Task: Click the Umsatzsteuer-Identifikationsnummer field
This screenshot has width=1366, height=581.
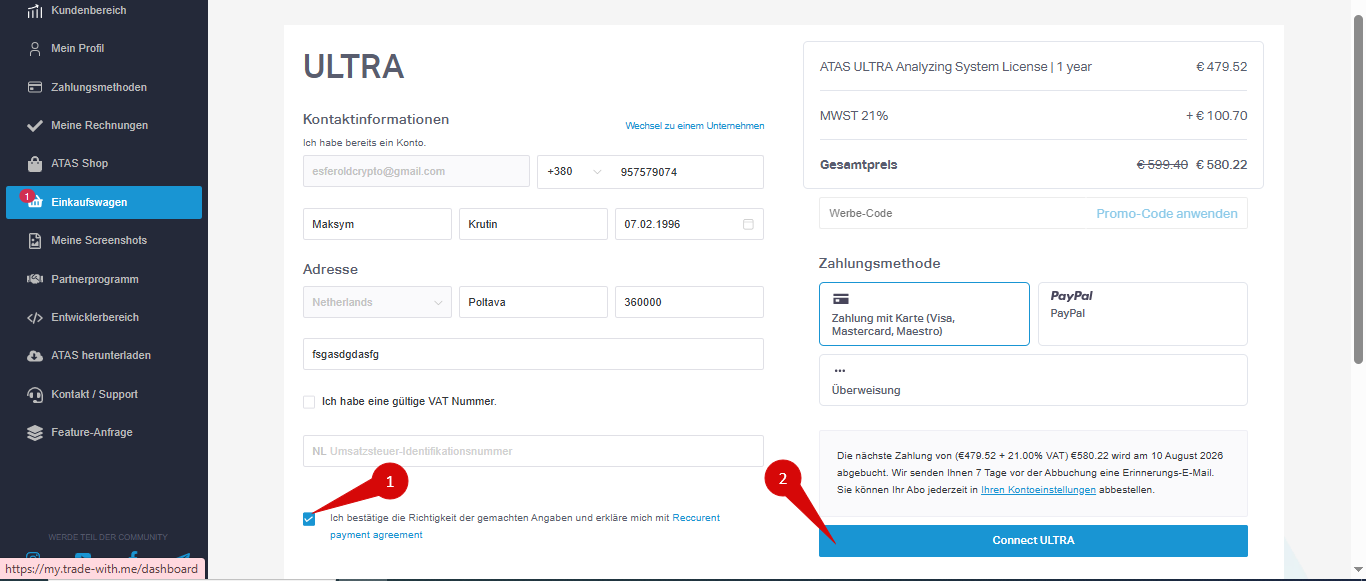Action: (533, 451)
